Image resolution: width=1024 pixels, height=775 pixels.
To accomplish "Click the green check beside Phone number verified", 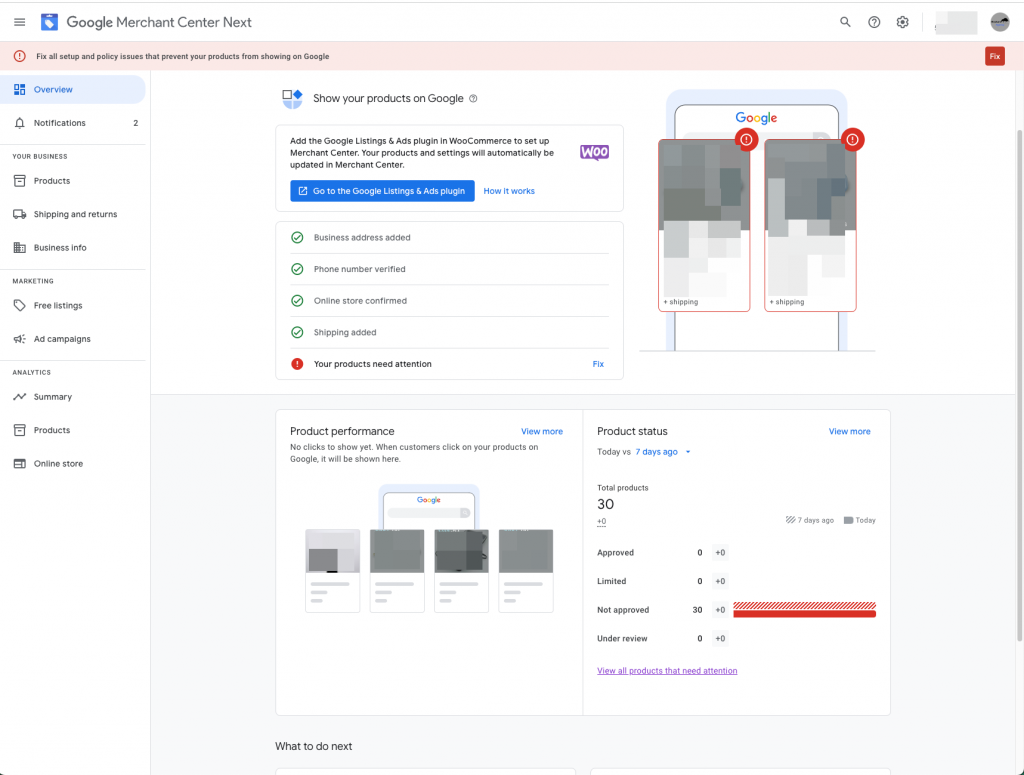I will (297, 269).
